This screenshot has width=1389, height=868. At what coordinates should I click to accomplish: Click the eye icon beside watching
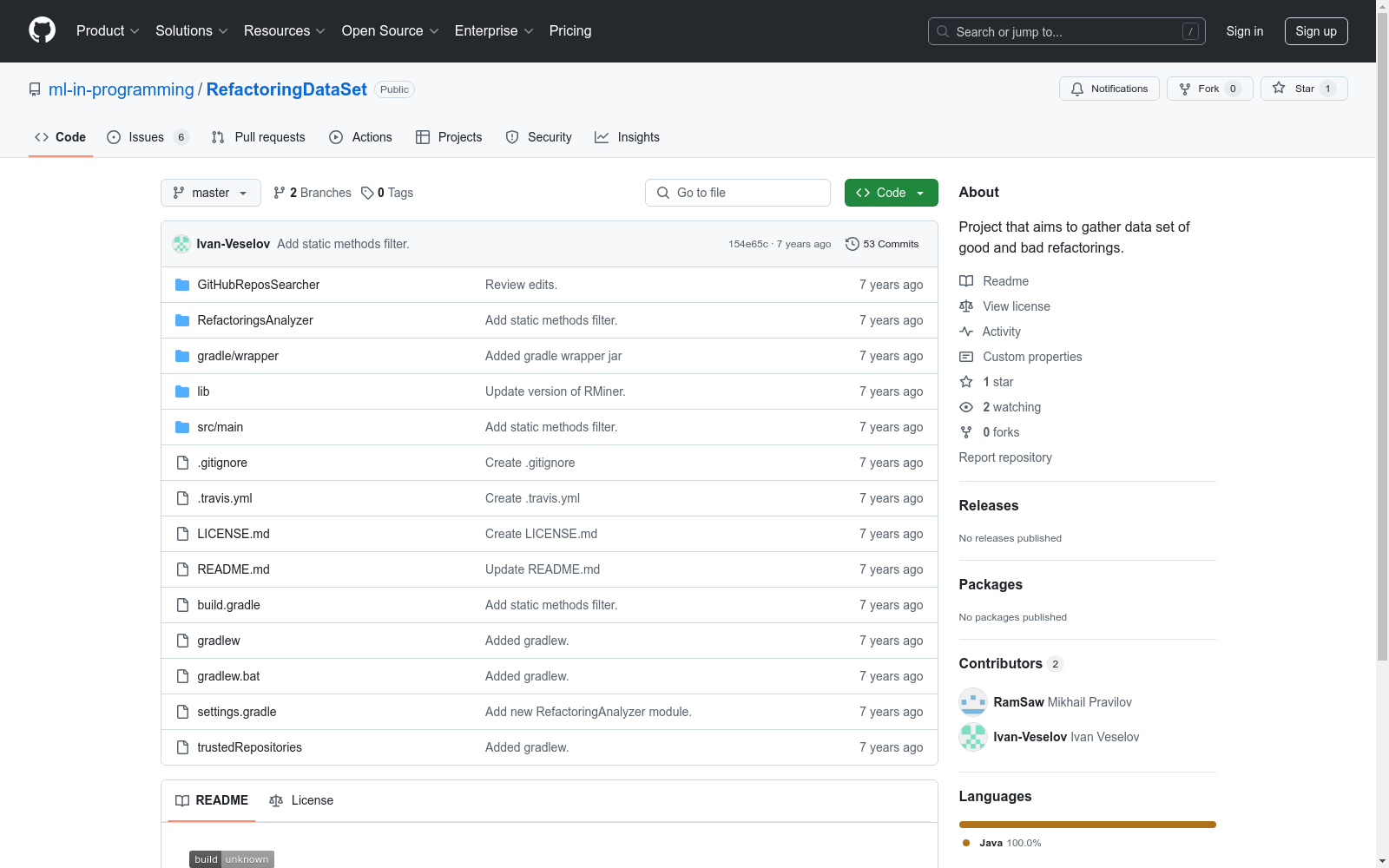tap(966, 407)
